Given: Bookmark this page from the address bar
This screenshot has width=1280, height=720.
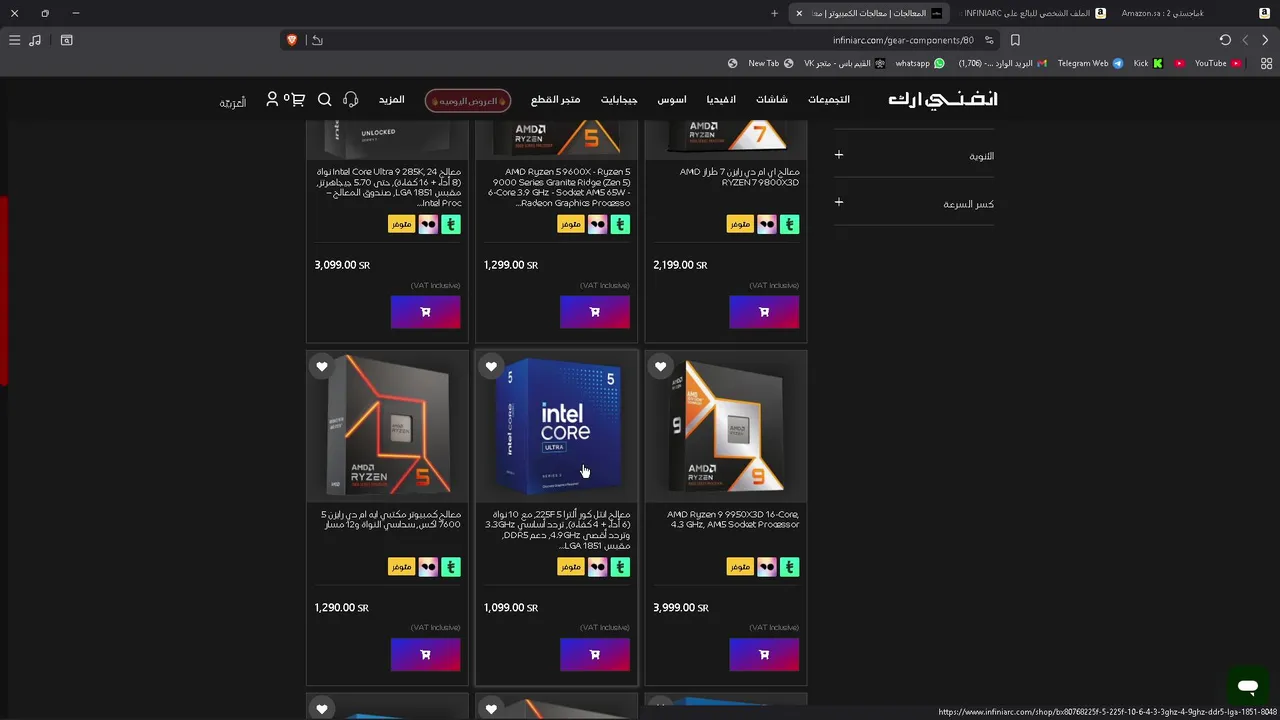Looking at the screenshot, I should (x=1015, y=40).
